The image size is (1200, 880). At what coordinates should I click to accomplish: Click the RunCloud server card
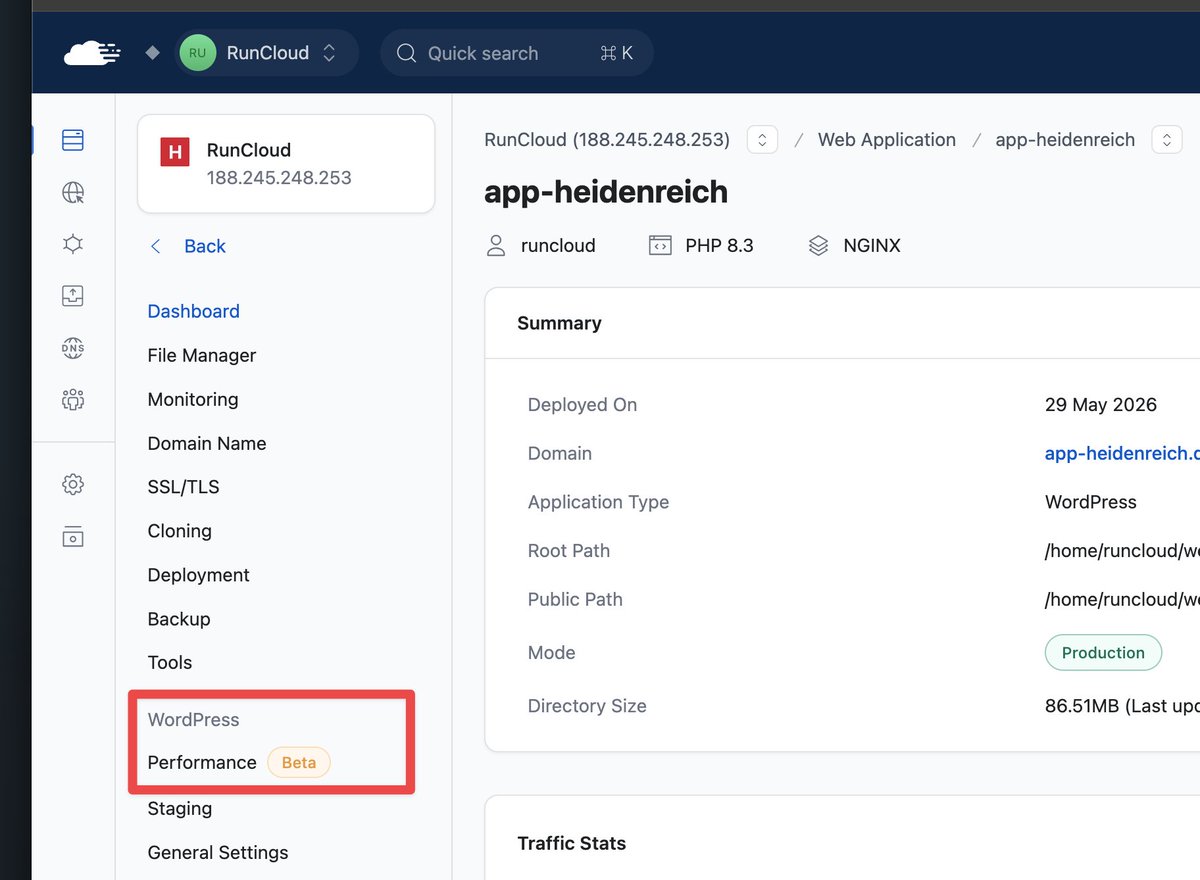pyautogui.click(x=286, y=164)
